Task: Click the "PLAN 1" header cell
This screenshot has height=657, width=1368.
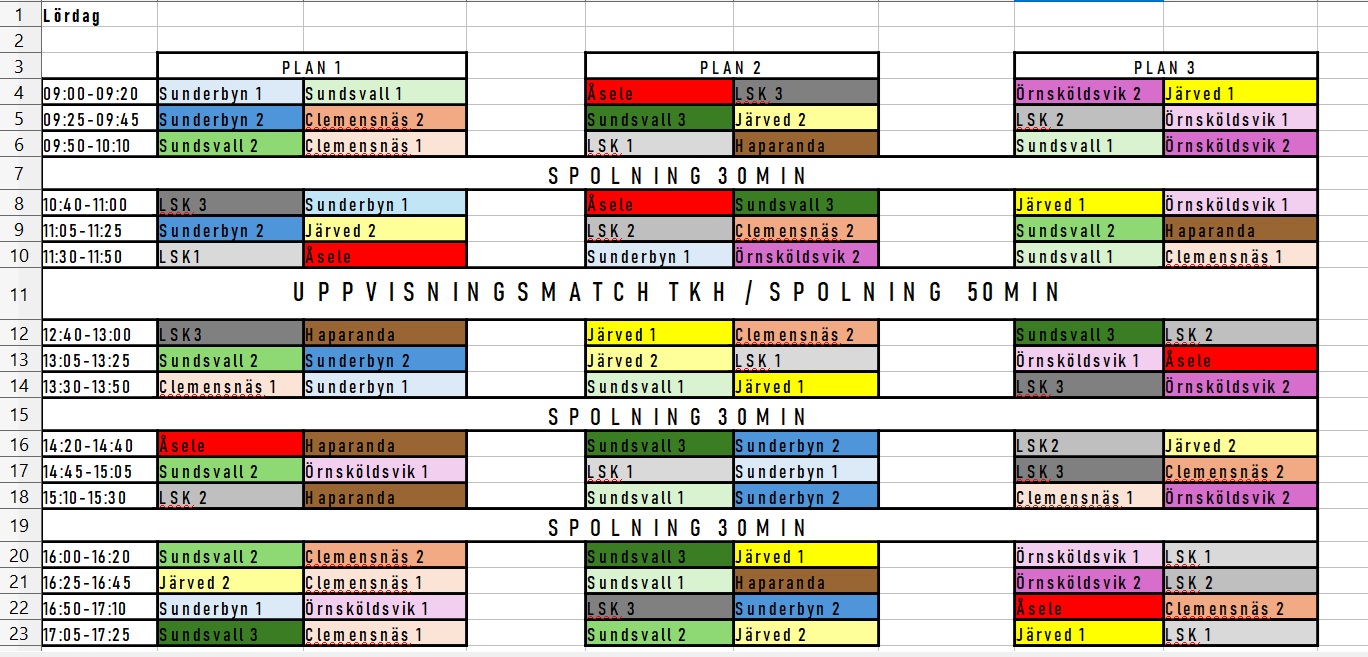Action: point(311,67)
